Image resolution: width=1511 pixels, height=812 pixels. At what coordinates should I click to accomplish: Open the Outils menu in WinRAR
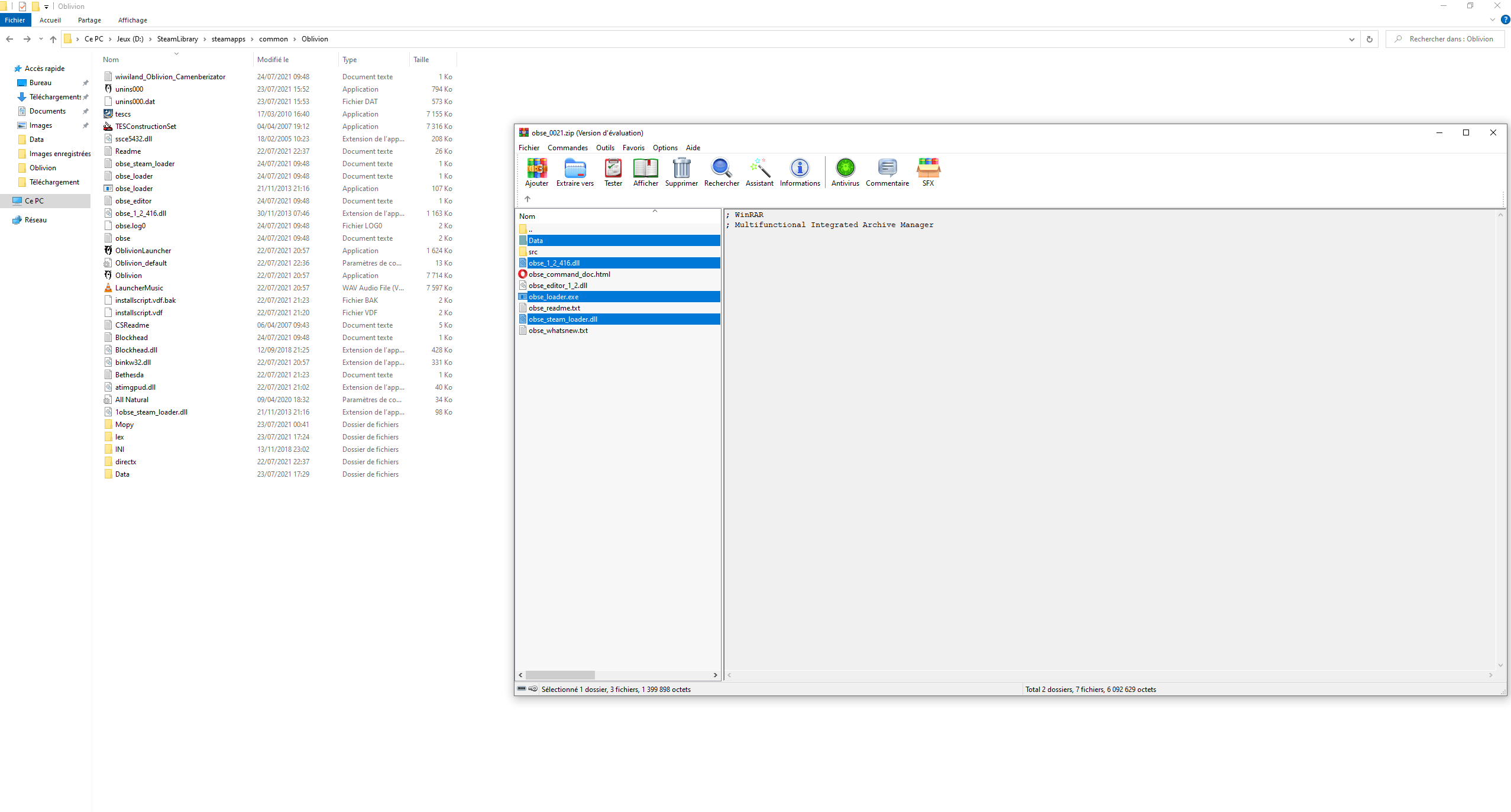tap(605, 148)
